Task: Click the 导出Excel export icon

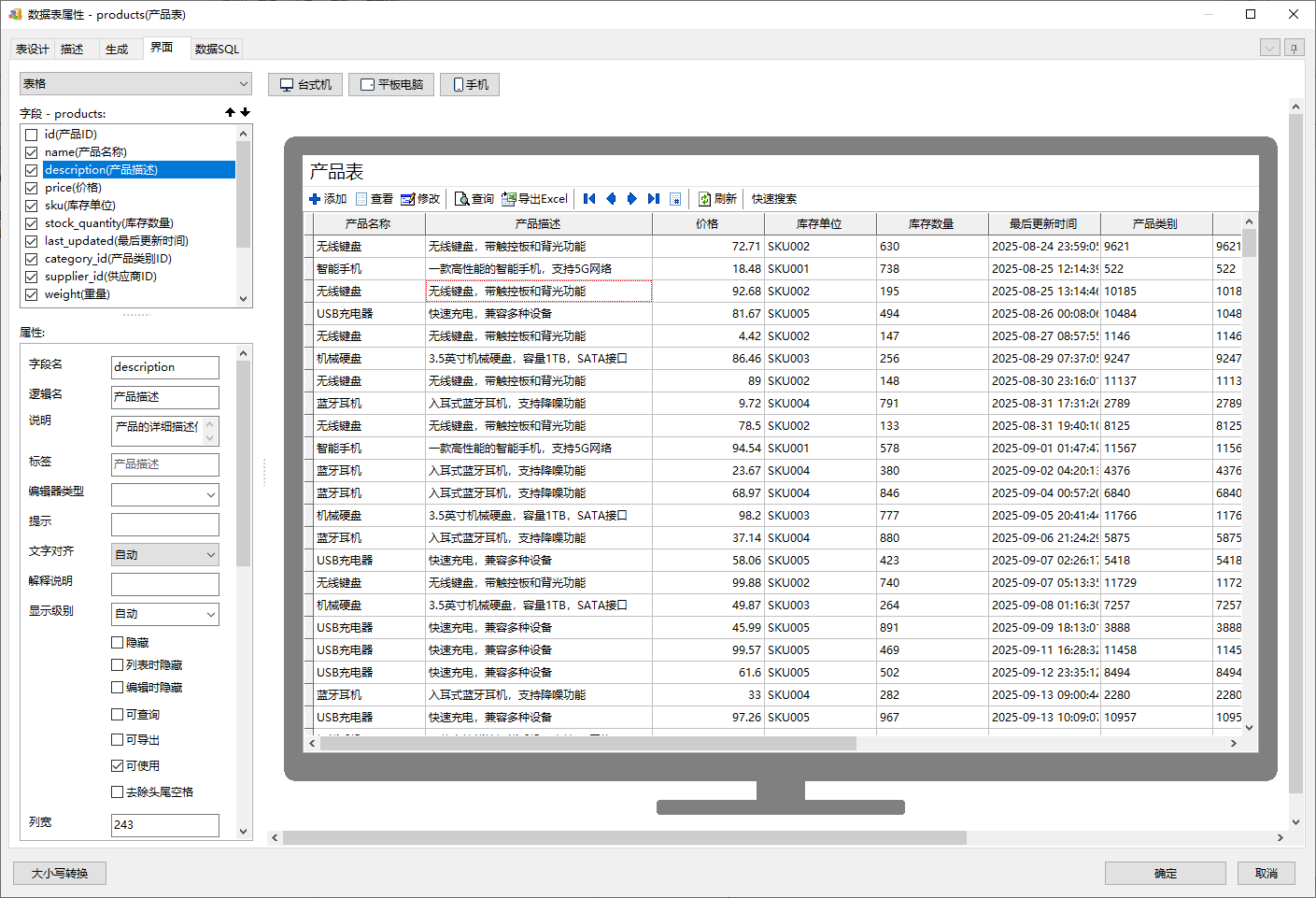Action: [x=509, y=199]
